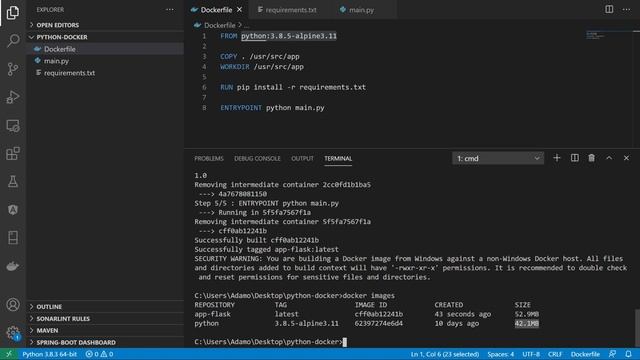This screenshot has width=640, height=360.
Task: Click Ln 1, Col 6 cursor position status
Action: (x=444, y=354)
